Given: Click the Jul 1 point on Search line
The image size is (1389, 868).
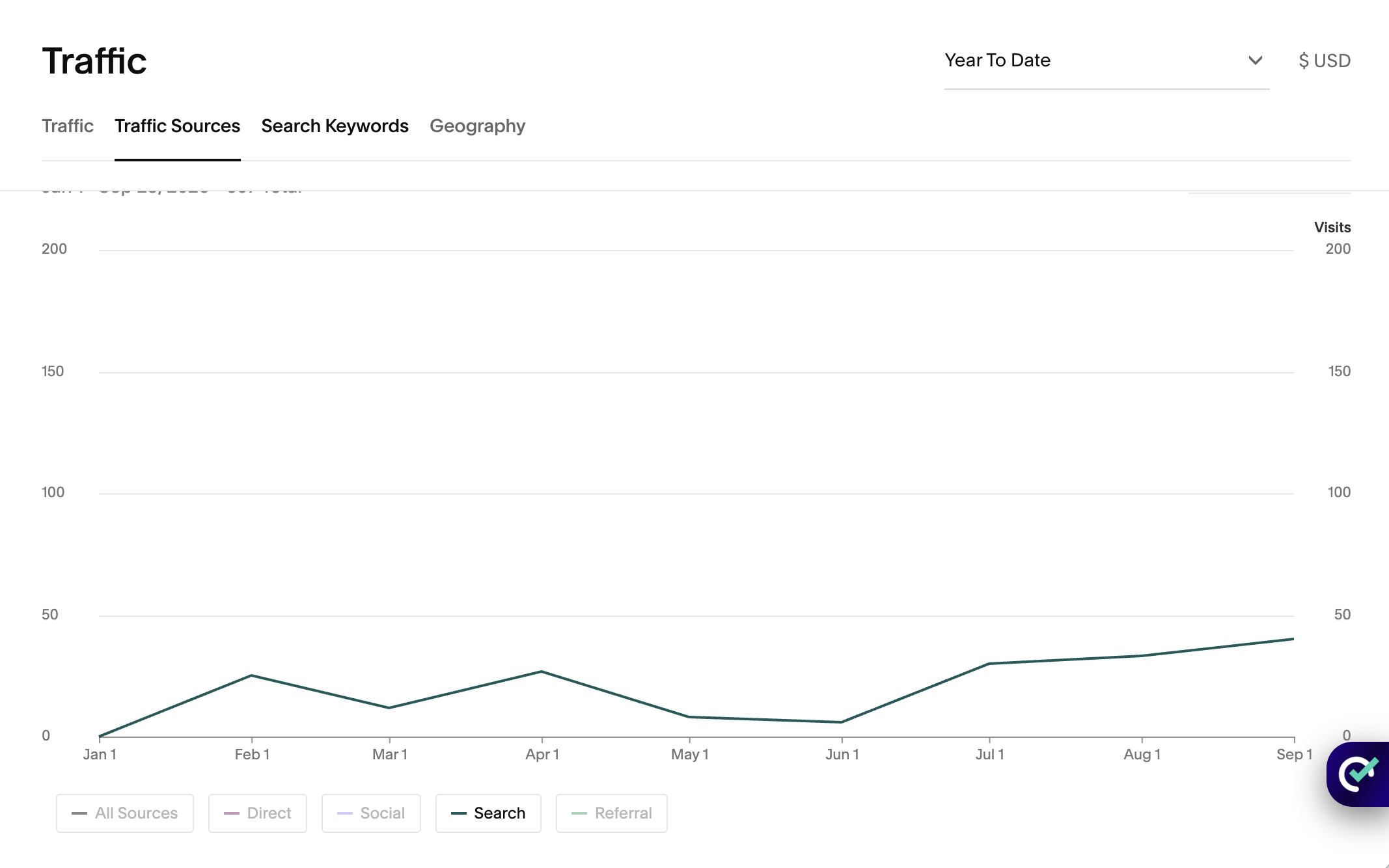Looking at the screenshot, I should [x=989, y=664].
